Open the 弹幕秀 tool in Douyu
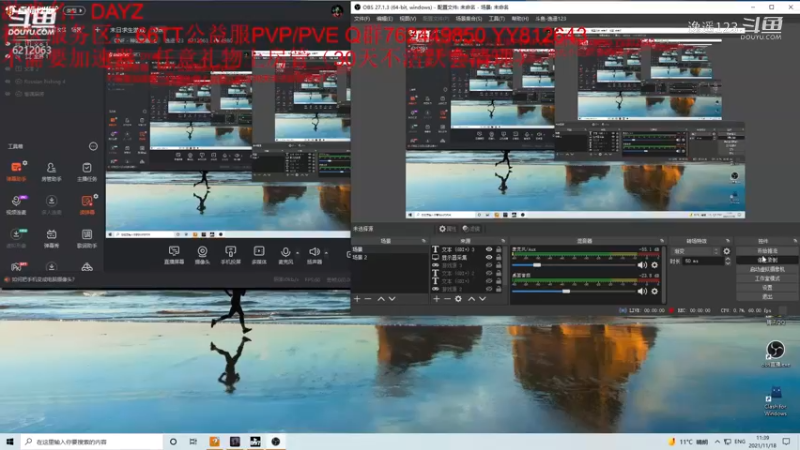This screenshot has height=450, width=800. point(51,238)
